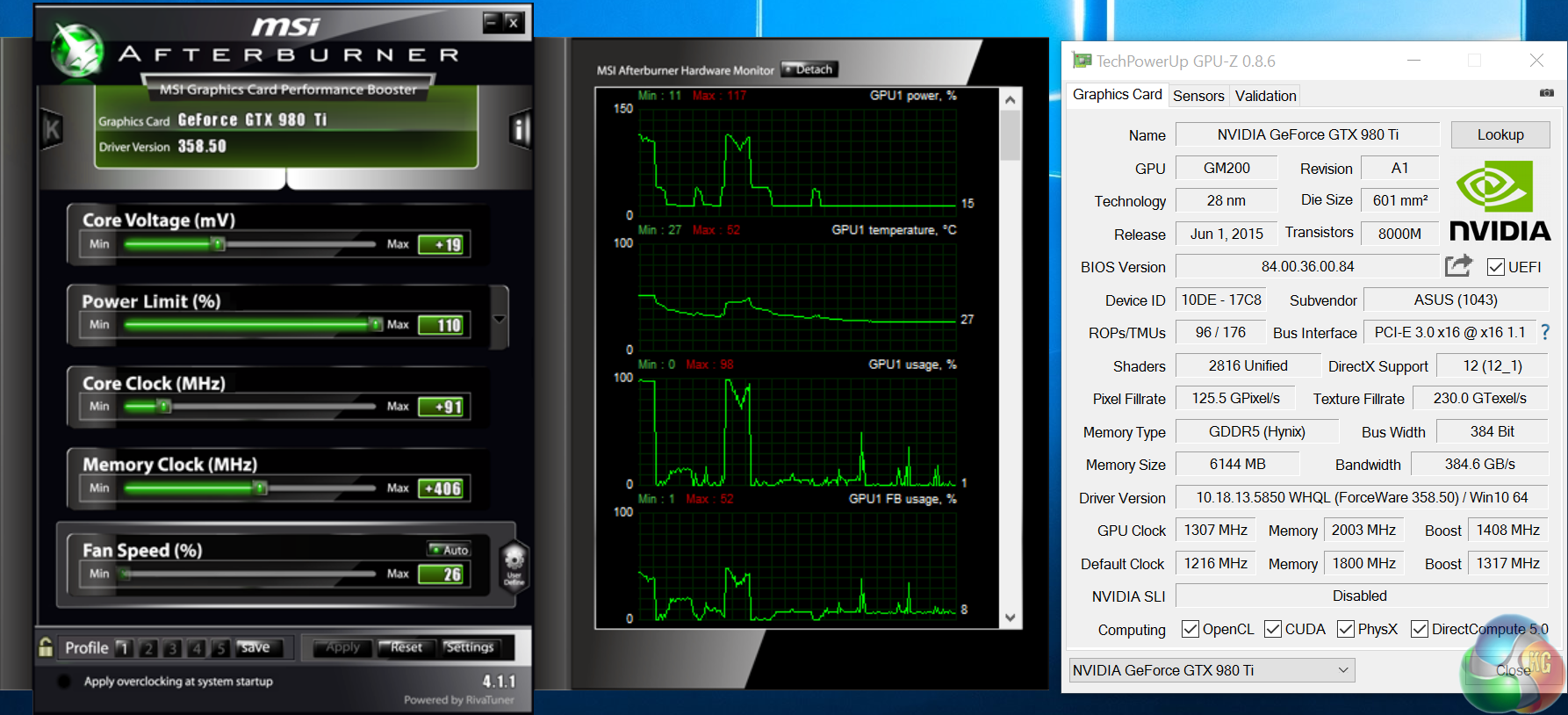
Task: Click the NVIDIA SLI Disabled field
Action: coord(1362,596)
